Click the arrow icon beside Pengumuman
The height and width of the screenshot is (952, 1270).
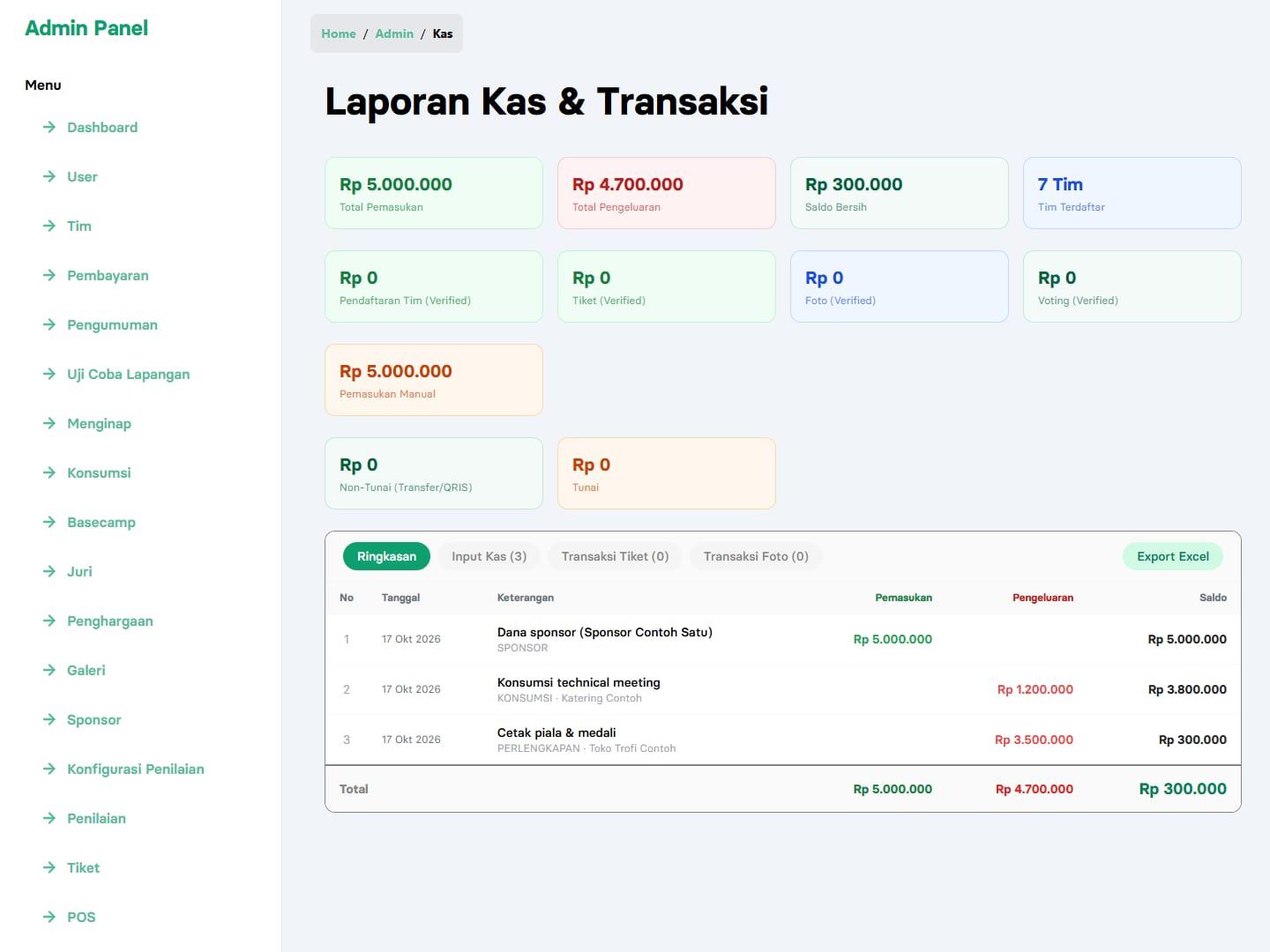point(49,324)
